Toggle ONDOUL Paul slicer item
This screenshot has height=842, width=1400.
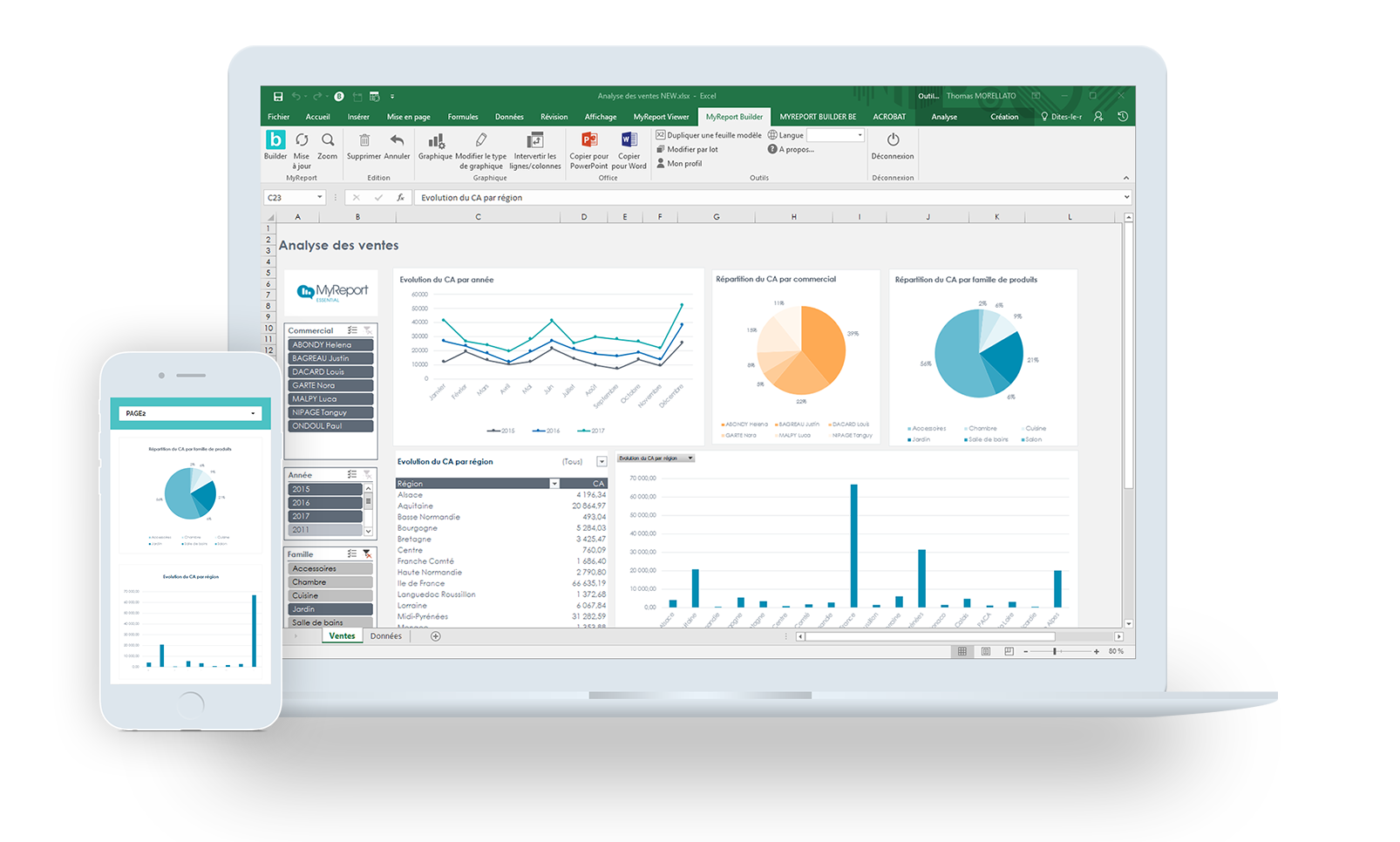(x=330, y=426)
